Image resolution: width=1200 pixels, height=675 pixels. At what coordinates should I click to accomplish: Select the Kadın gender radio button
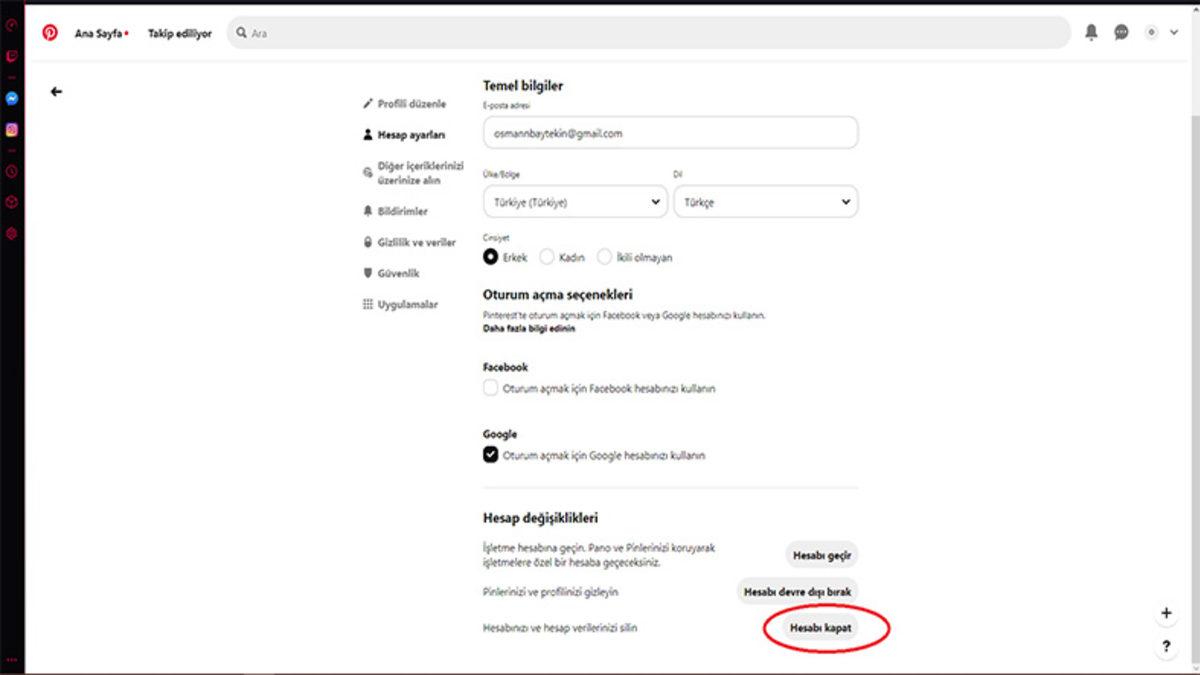click(547, 256)
